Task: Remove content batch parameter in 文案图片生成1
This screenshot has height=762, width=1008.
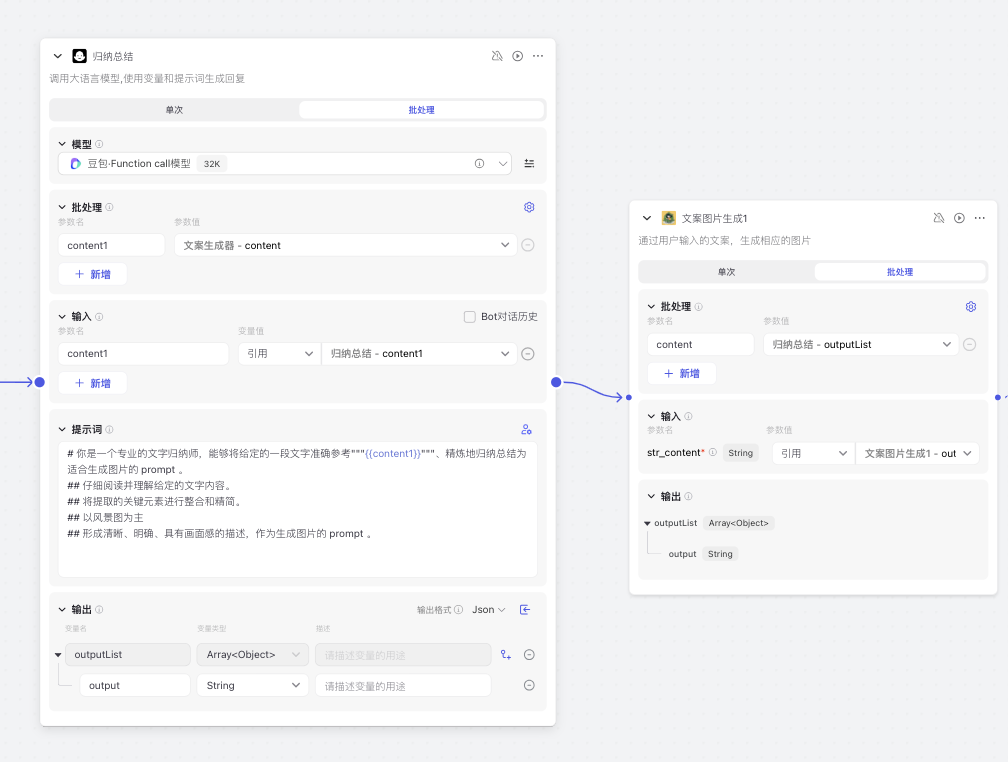Action: point(969,344)
